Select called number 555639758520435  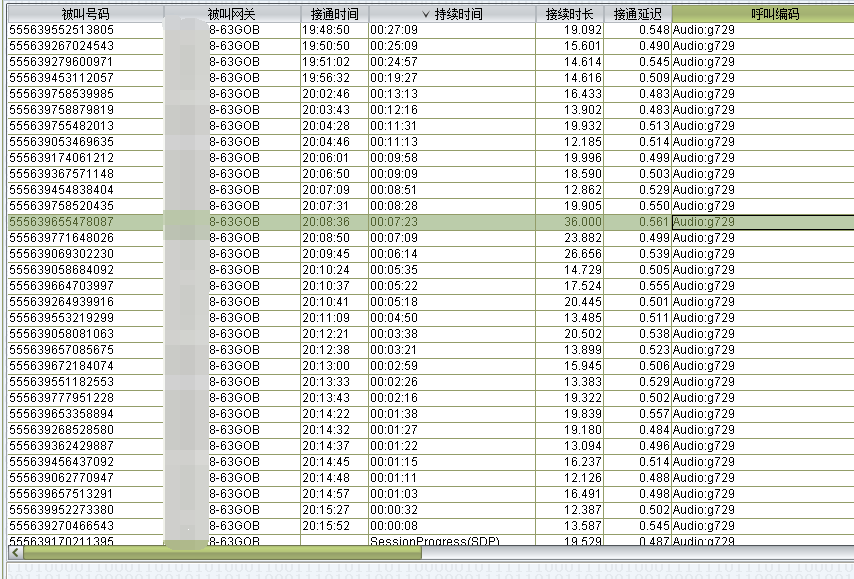[x=62, y=206]
